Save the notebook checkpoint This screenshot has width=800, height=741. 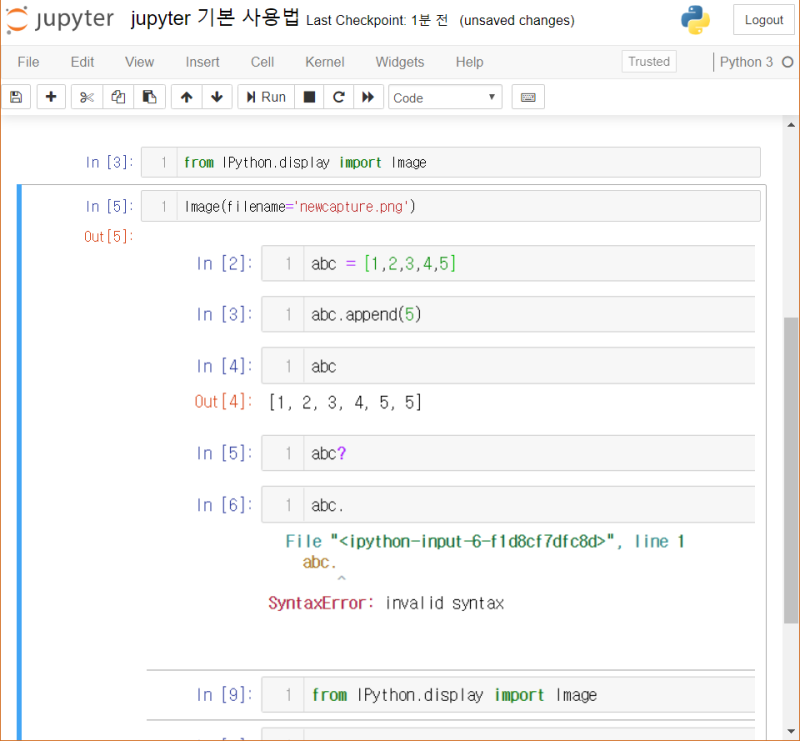pyautogui.click(x=15, y=96)
